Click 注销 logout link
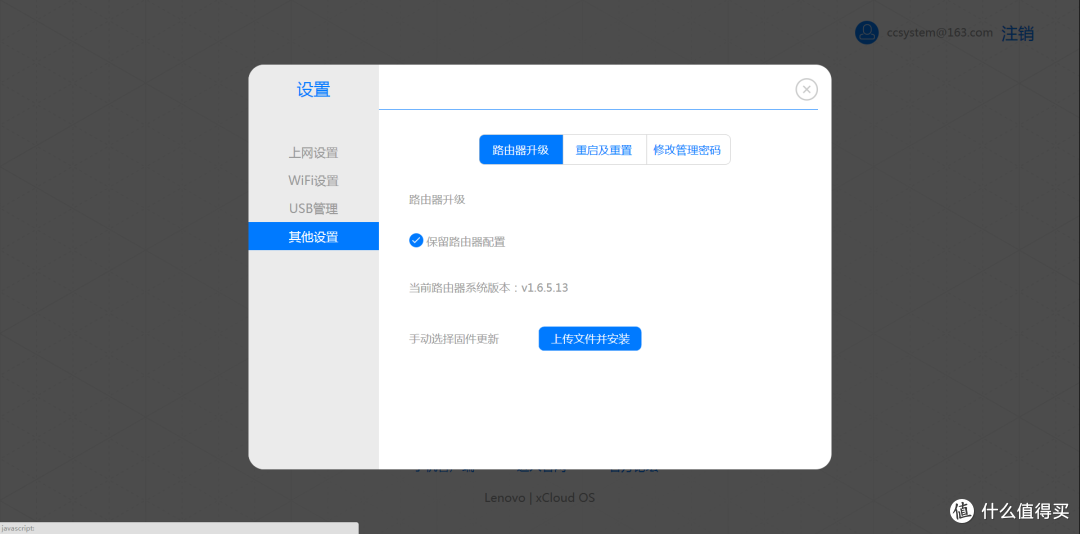 pyautogui.click(x=1017, y=33)
